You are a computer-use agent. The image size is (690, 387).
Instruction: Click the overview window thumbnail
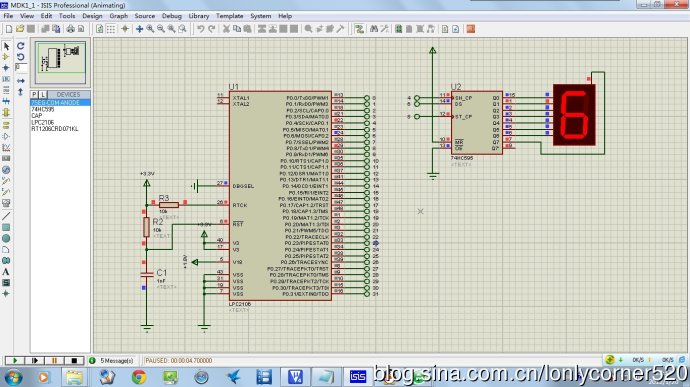[60, 63]
